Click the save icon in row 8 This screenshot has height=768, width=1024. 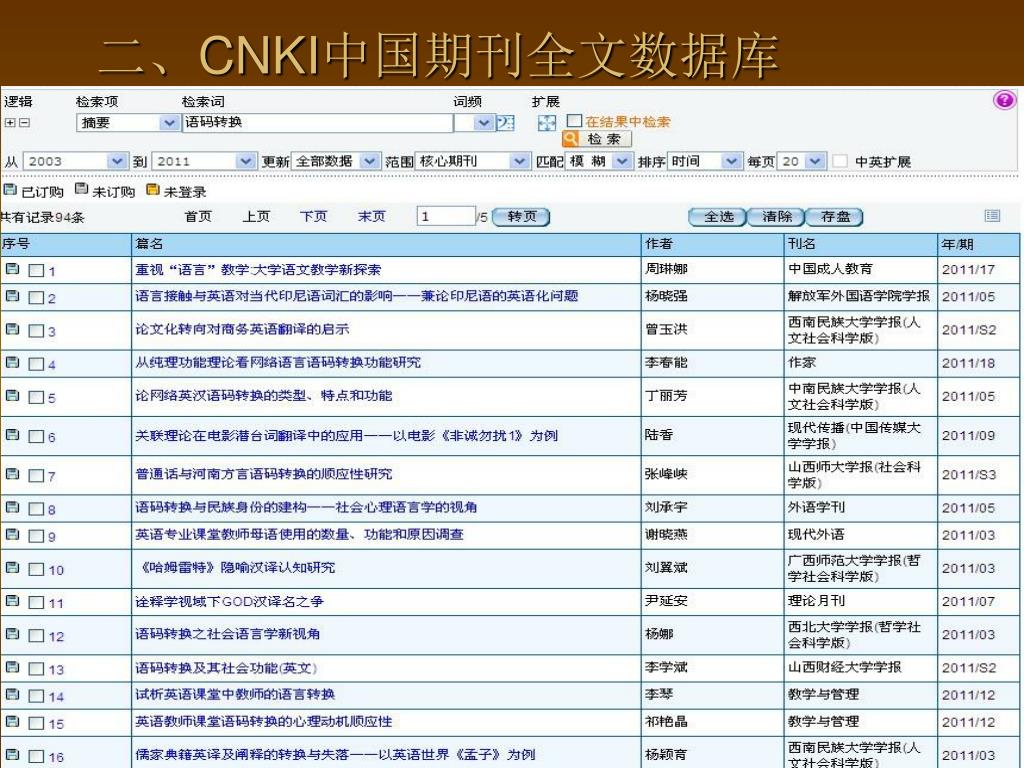point(12,507)
